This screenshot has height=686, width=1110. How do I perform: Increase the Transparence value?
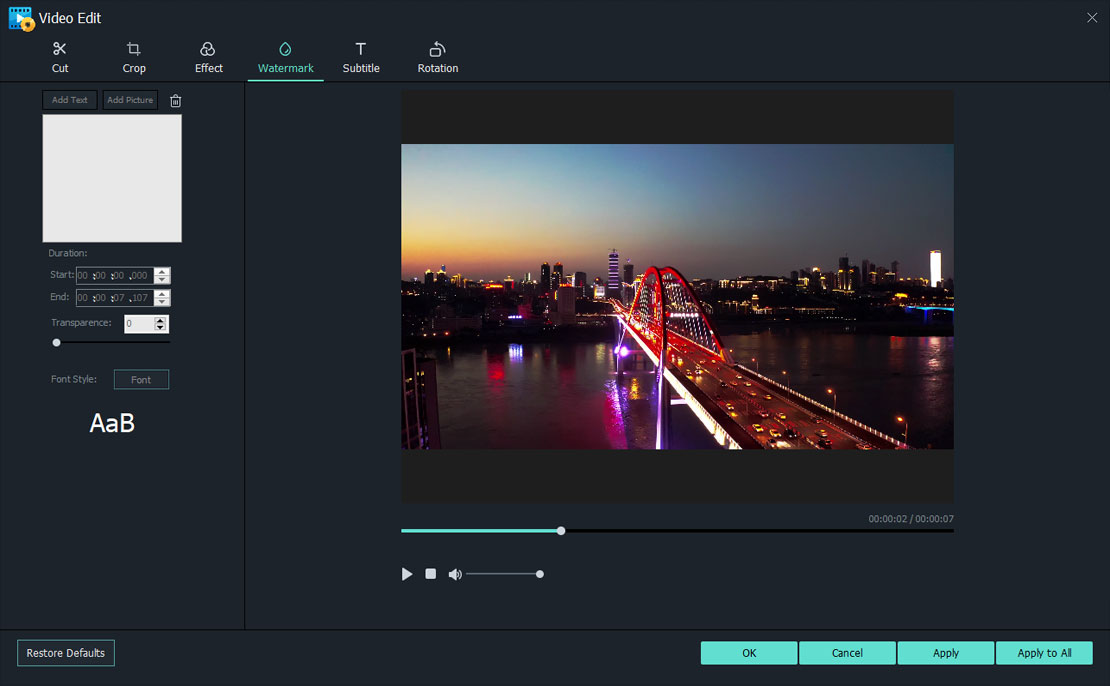tap(159, 319)
